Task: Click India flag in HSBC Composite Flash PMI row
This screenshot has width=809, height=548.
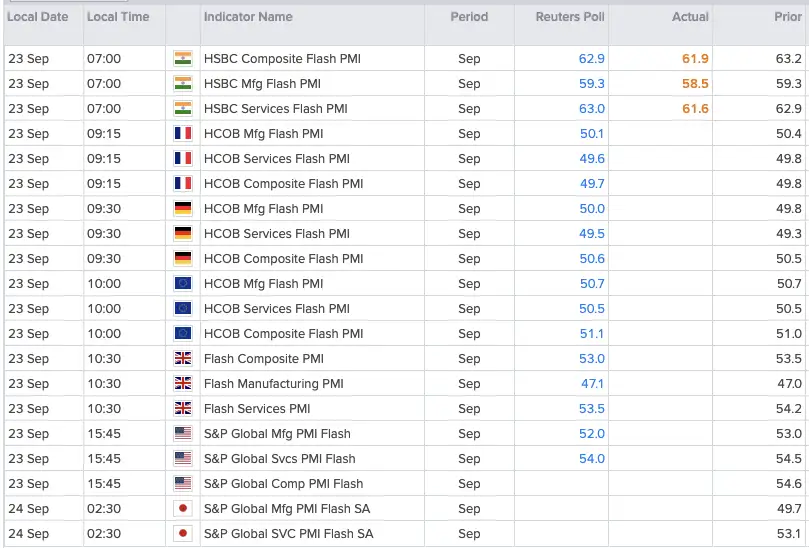Action: (x=183, y=58)
